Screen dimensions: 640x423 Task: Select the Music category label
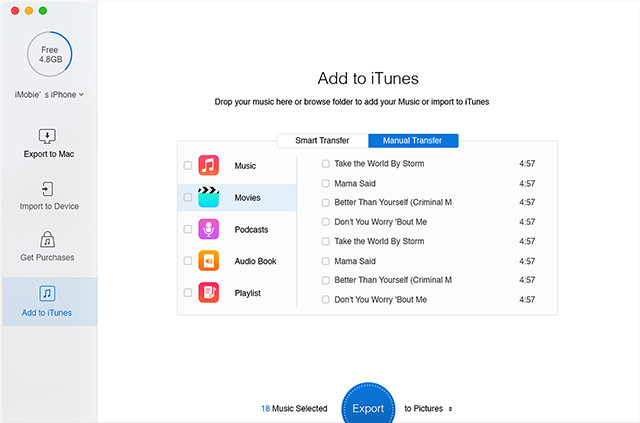pos(245,166)
